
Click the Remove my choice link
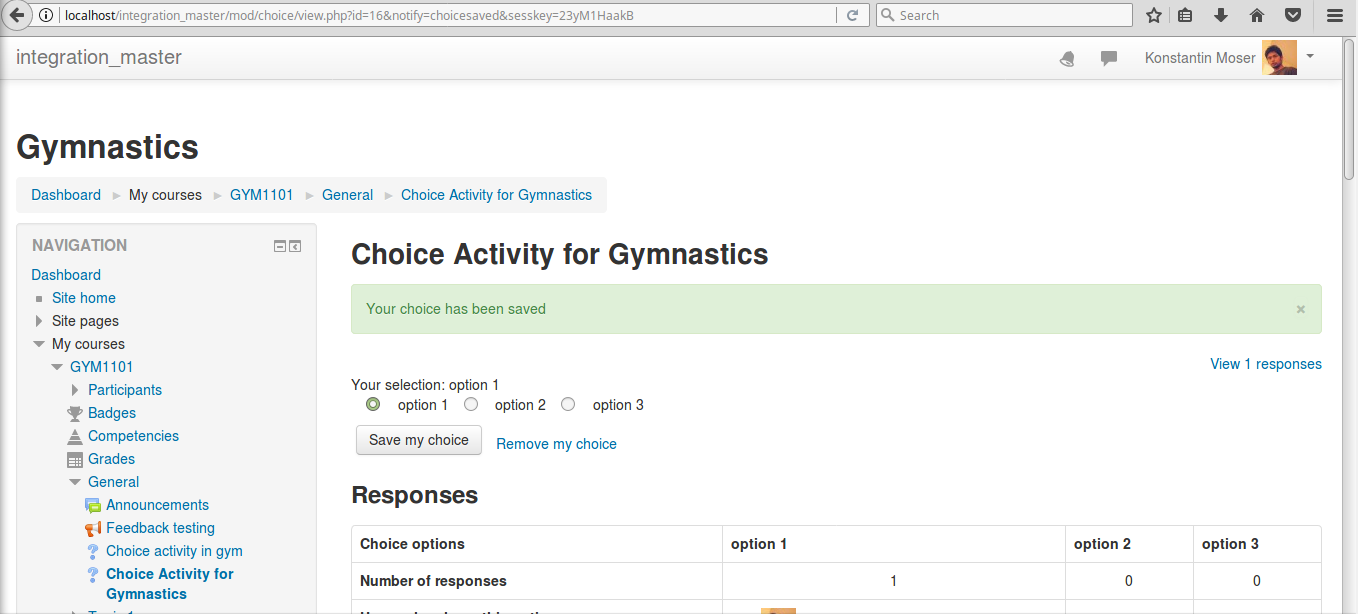(556, 444)
